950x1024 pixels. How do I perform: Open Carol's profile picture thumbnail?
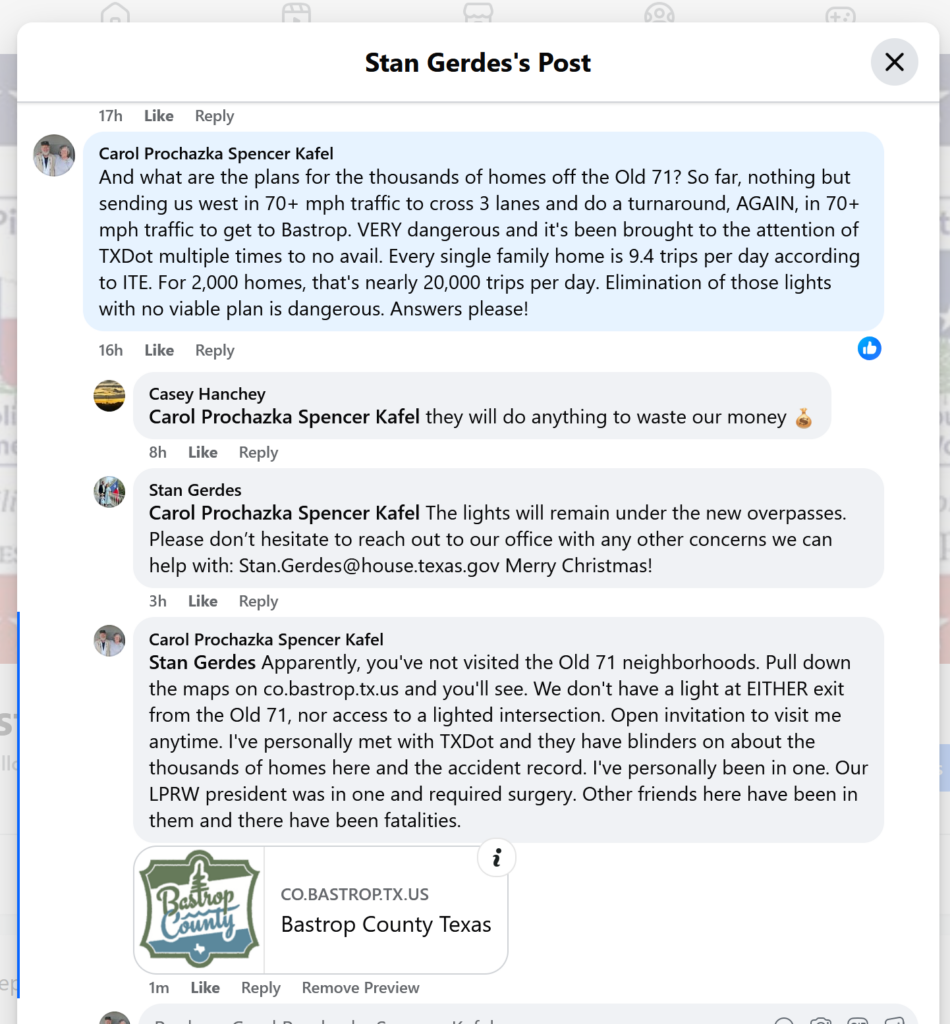(54, 156)
